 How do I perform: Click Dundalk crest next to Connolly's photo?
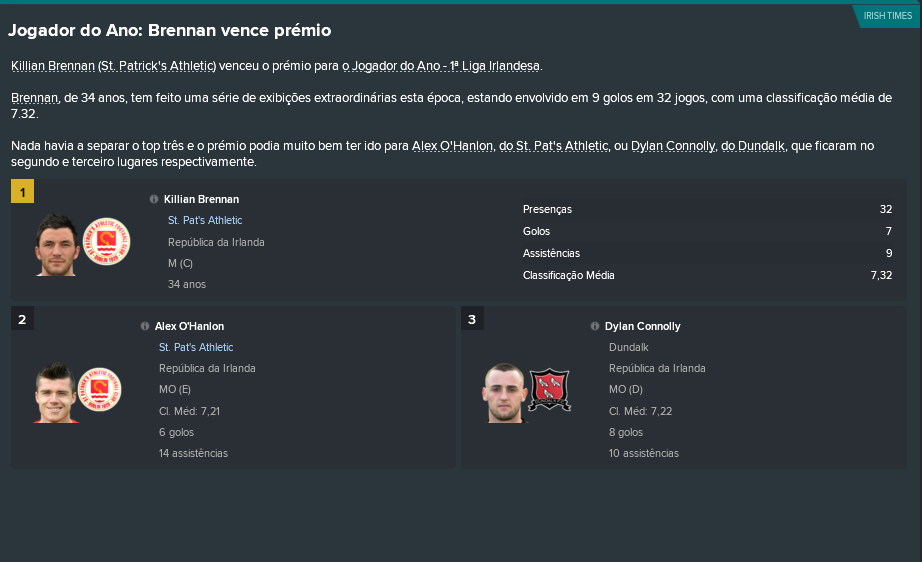coord(550,389)
